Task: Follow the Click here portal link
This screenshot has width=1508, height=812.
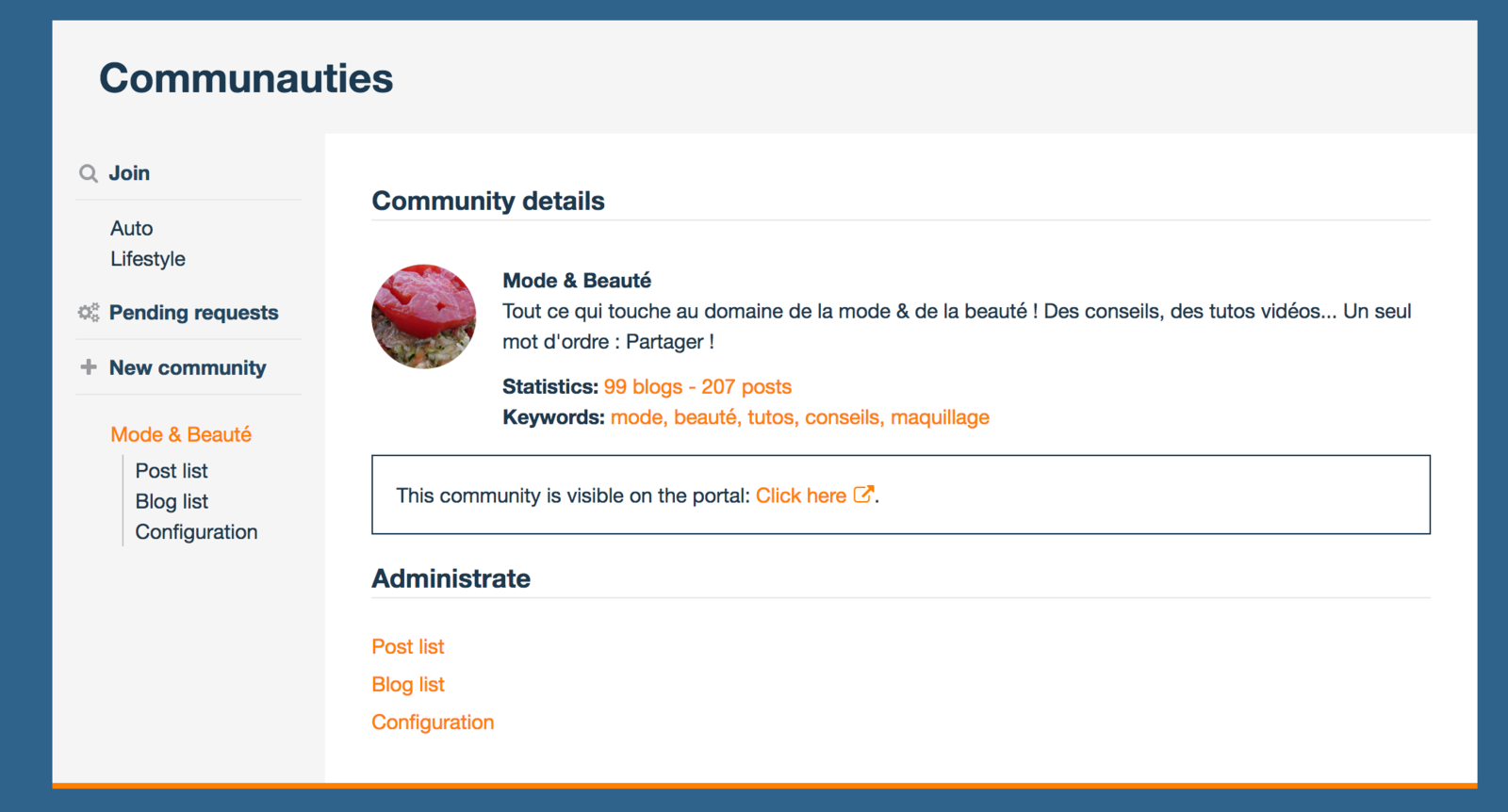Action: point(801,495)
